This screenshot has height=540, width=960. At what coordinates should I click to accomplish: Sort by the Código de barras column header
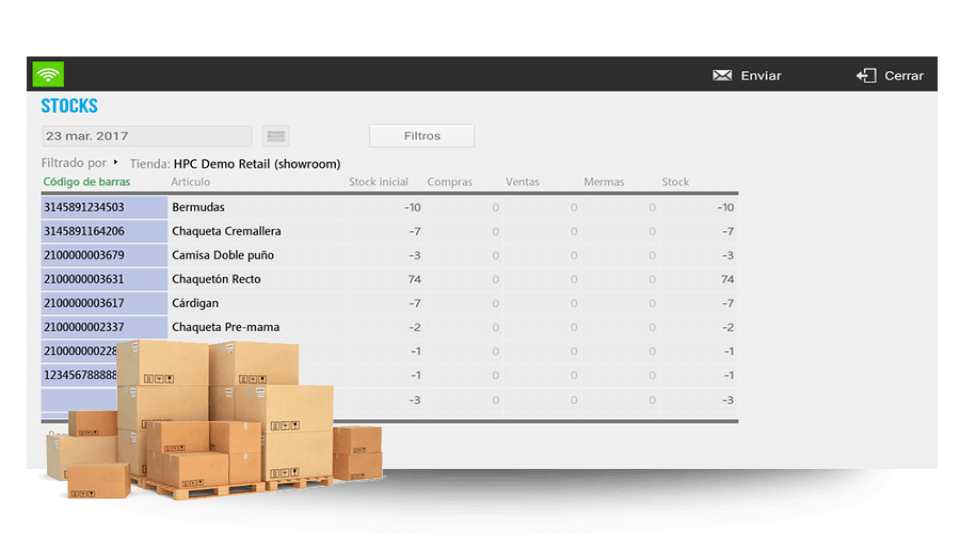[87, 182]
